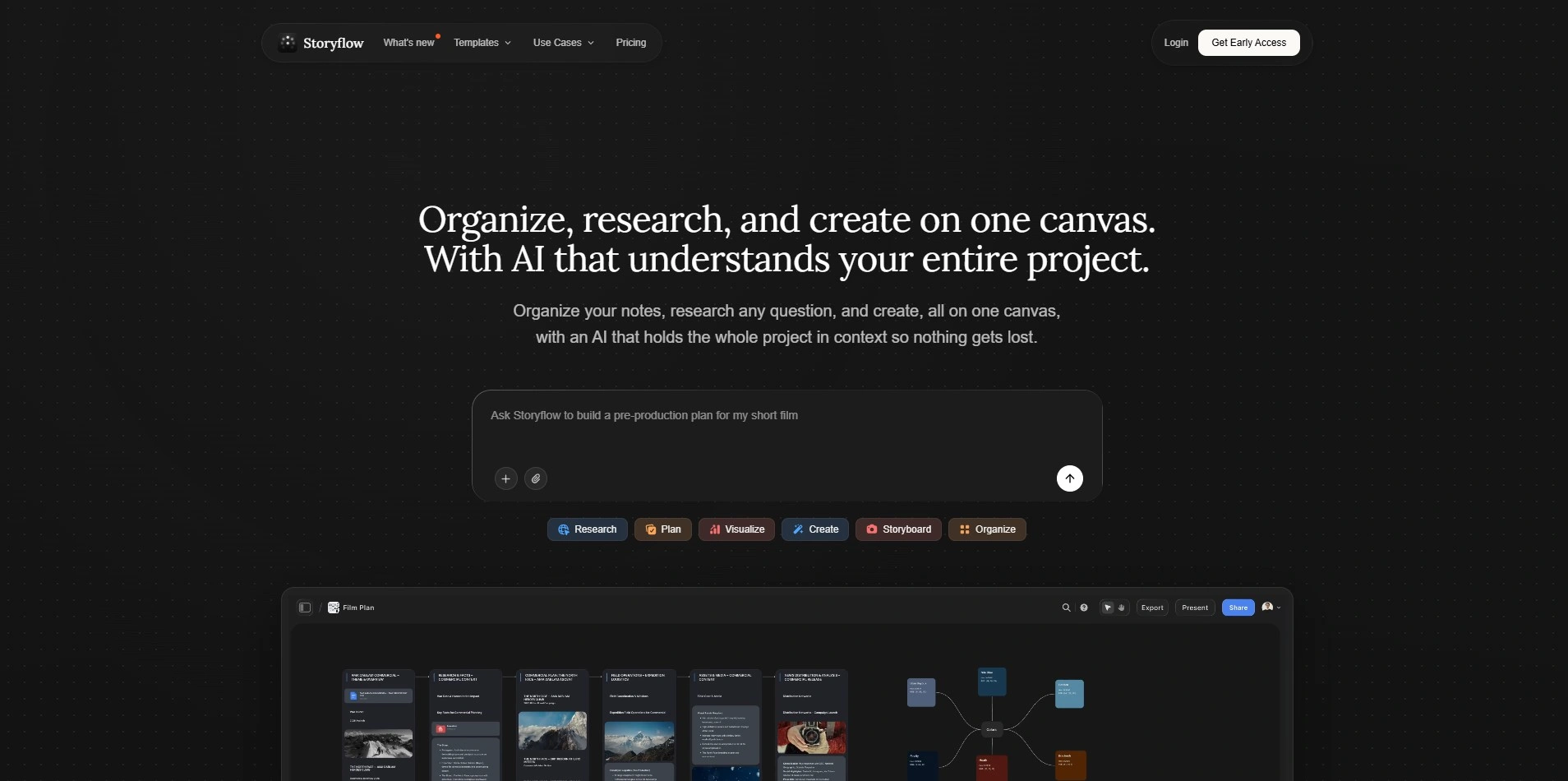Open the What's new page
The image size is (1568, 781).
tap(408, 43)
